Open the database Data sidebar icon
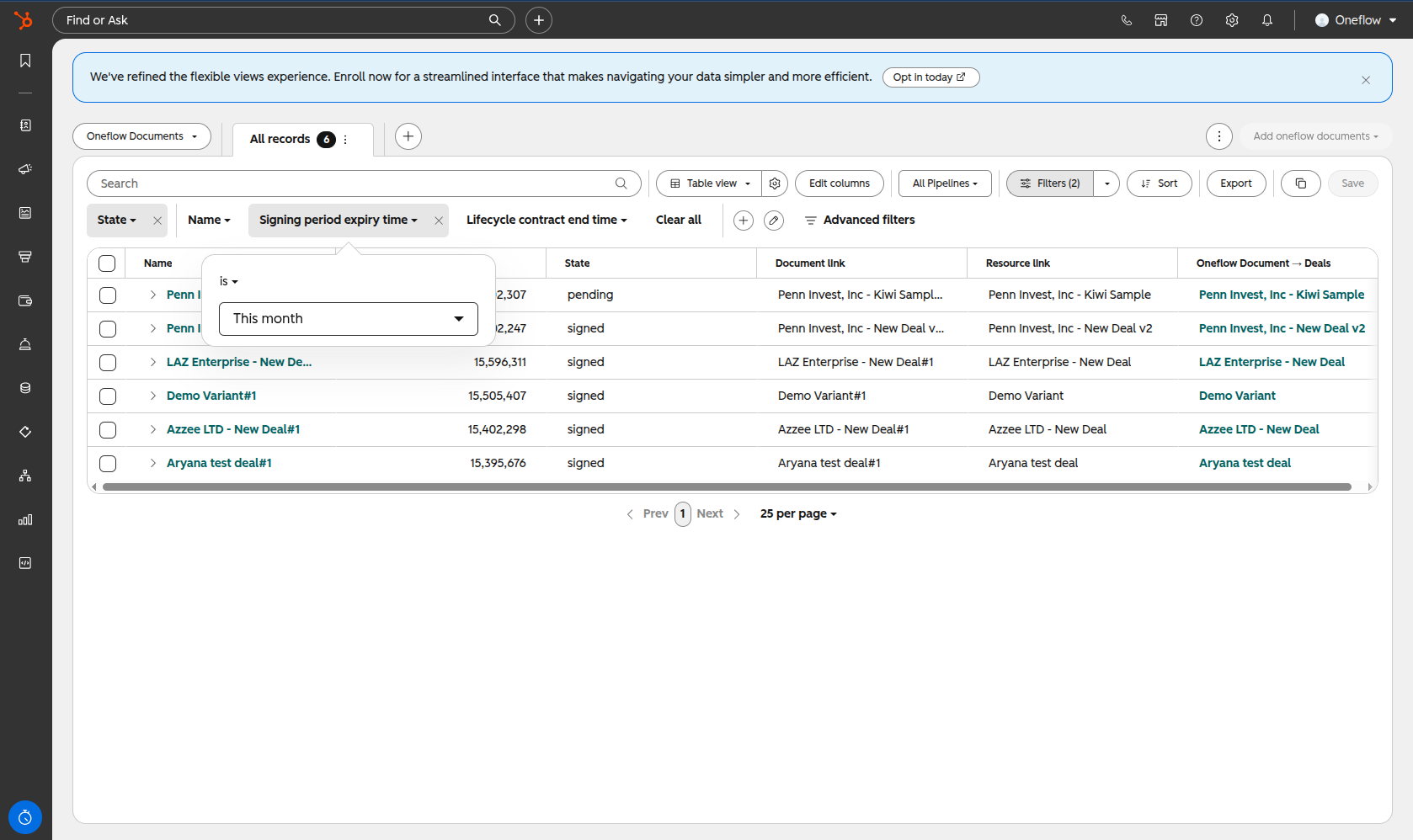Image resolution: width=1413 pixels, height=840 pixels. (25, 388)
